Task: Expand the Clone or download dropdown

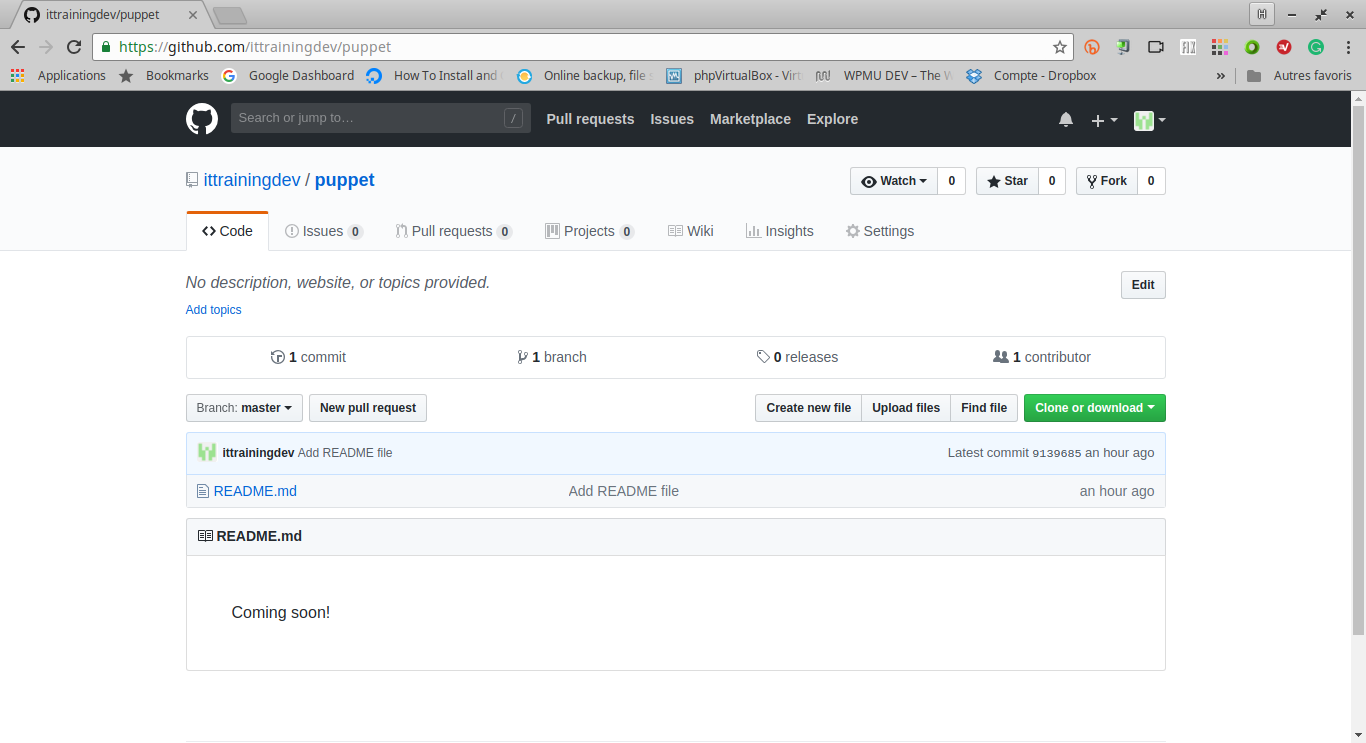Action: pos(1095,408)
